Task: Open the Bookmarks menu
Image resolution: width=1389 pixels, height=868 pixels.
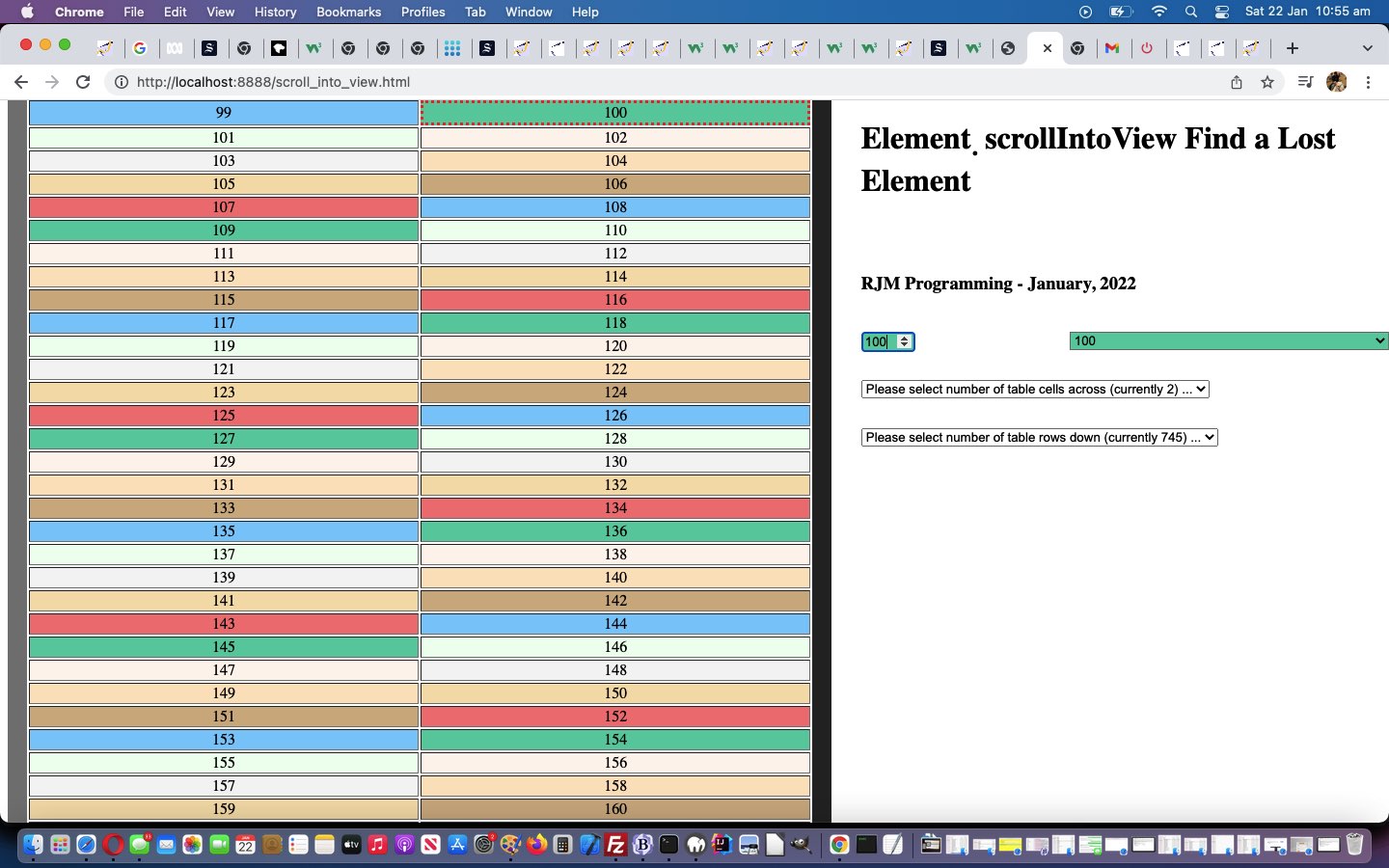Action: tap(348, 12)
